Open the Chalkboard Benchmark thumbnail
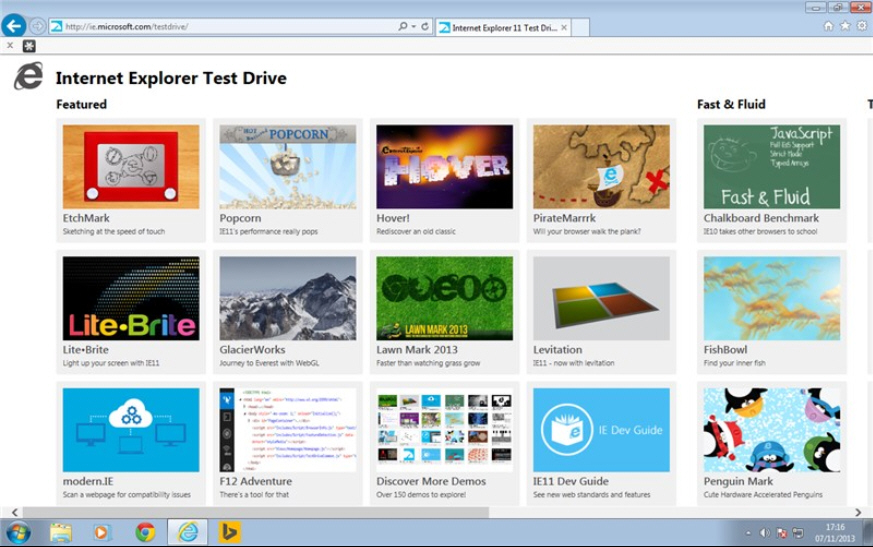Image resolution: width=873 pixels, height=547 pixels. [x=772, y=167]
